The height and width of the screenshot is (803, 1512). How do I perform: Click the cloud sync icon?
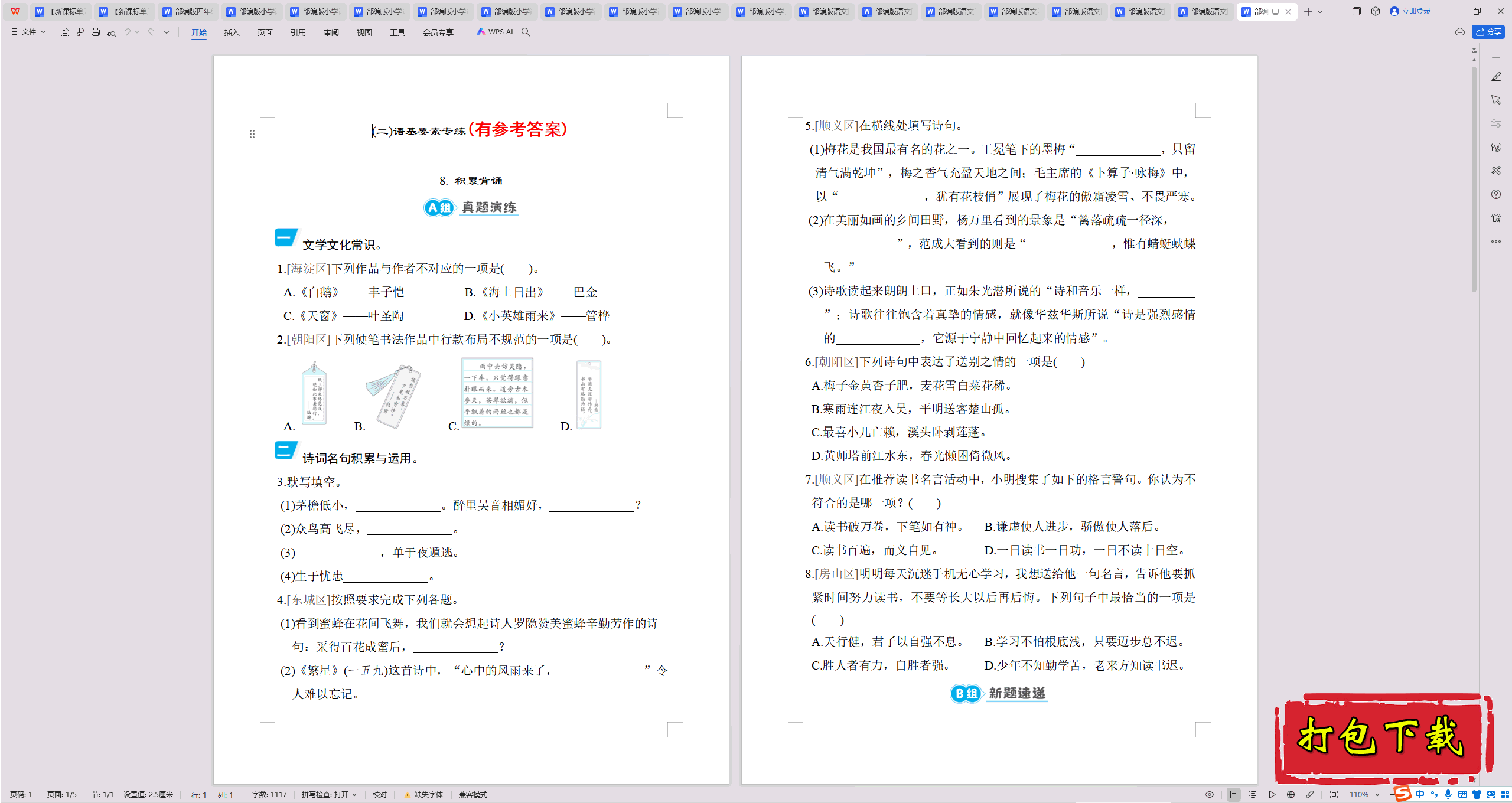(1459, 32)
